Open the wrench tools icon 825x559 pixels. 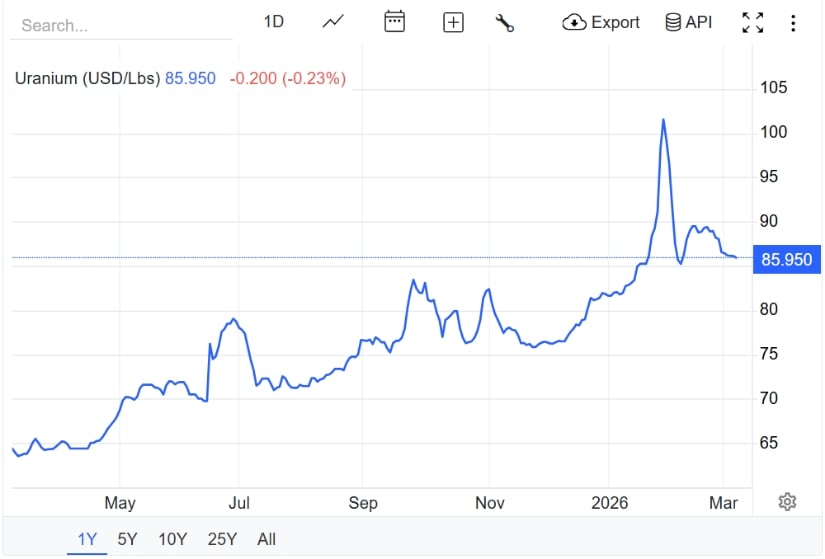tap(505, 22)
